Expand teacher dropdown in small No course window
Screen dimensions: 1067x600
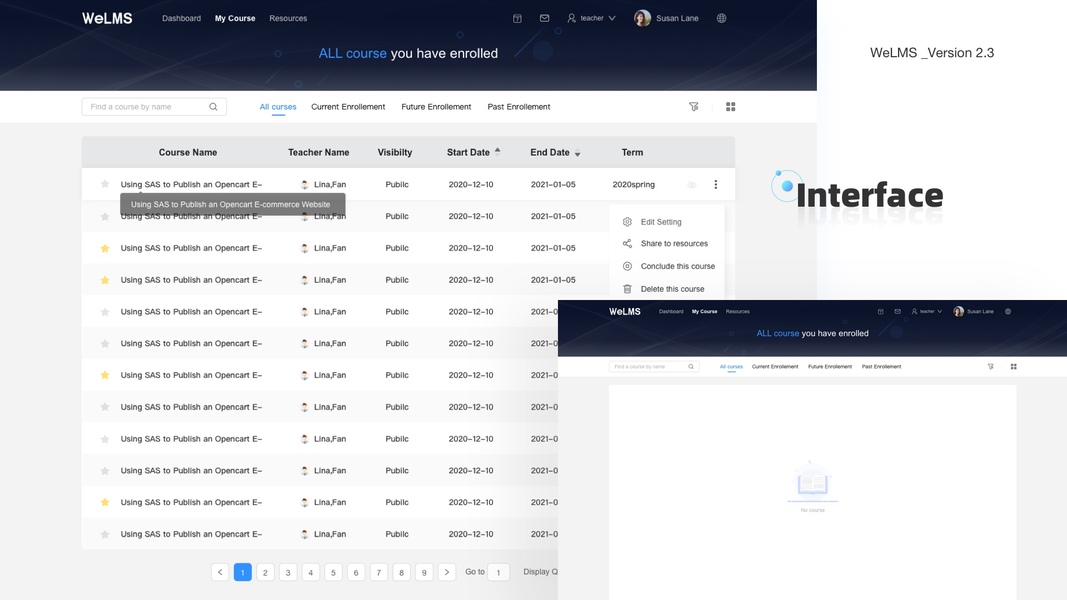click(x=927, y=312)
